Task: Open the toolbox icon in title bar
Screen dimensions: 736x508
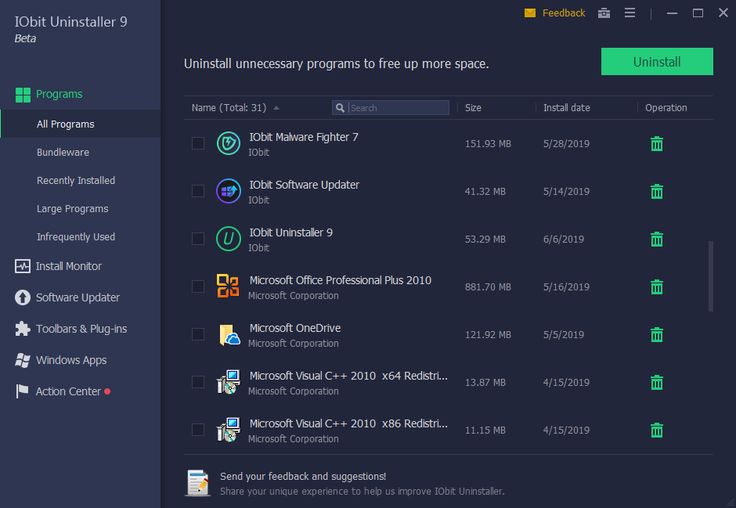Action: [x=604, y=13]
